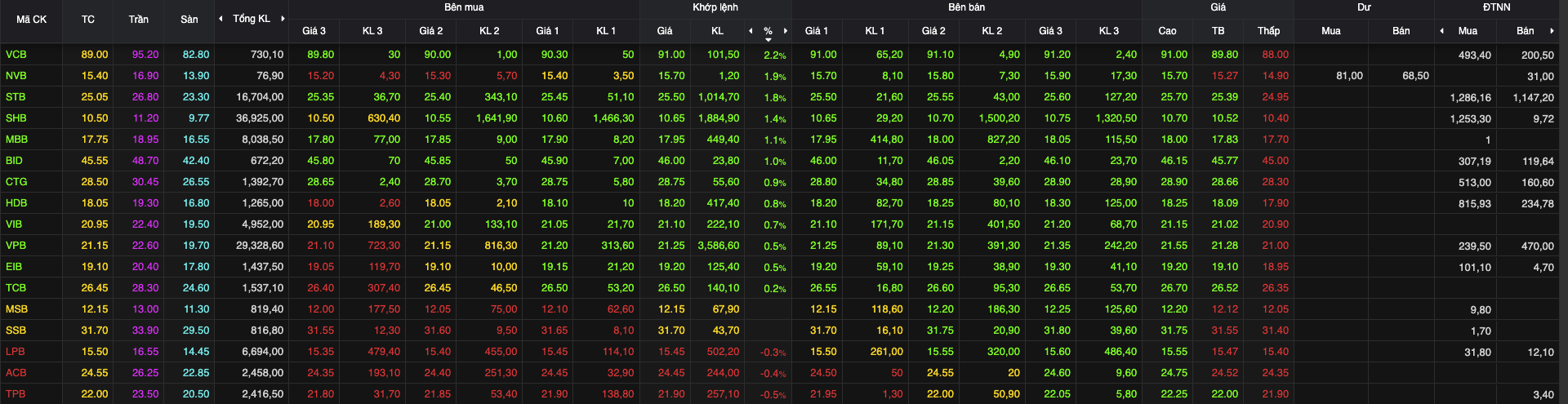Click the % column header
Screen dimensions: 1568x404
pos(768,31)
